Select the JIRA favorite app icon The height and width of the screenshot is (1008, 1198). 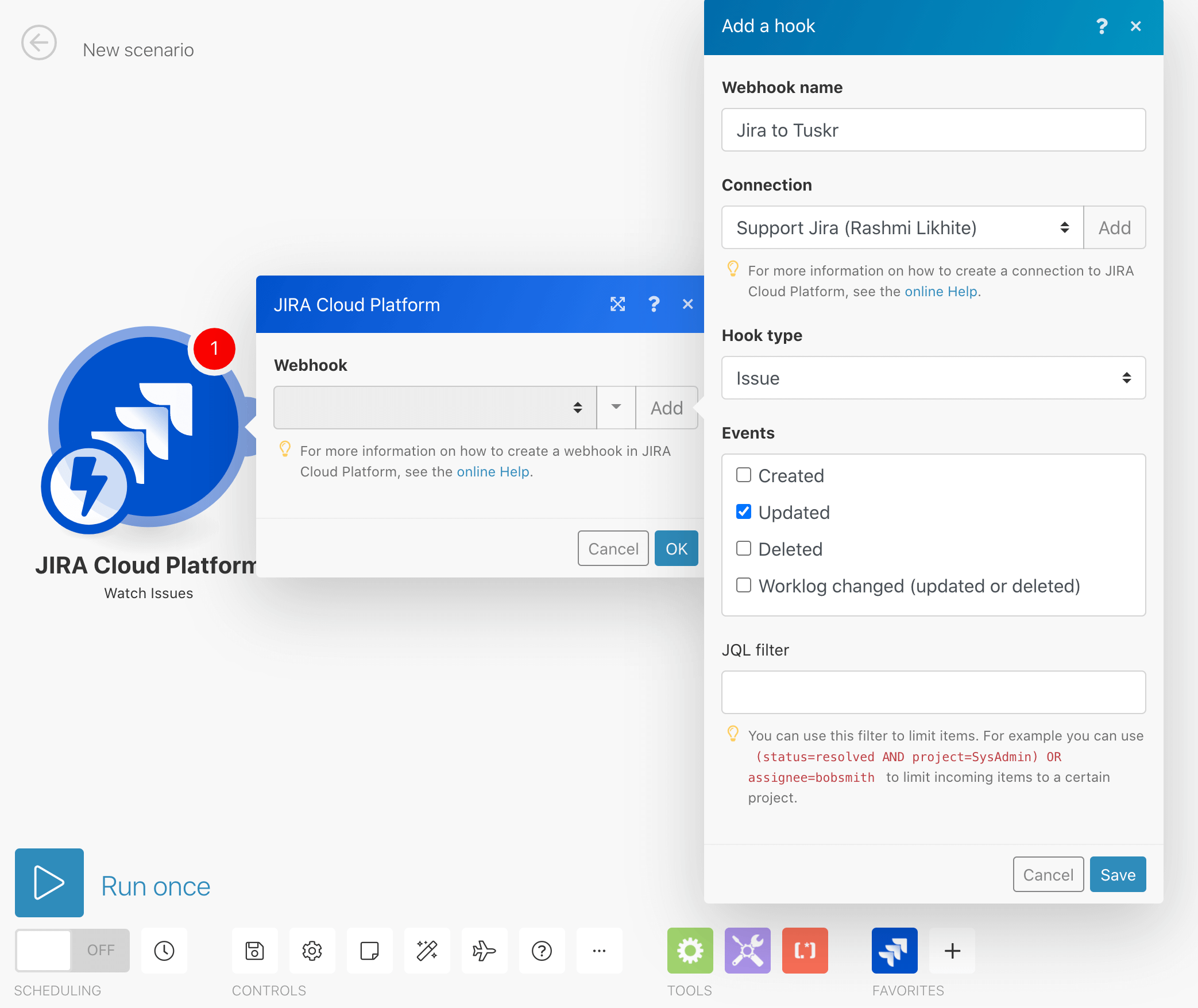(x=895, y=951)
